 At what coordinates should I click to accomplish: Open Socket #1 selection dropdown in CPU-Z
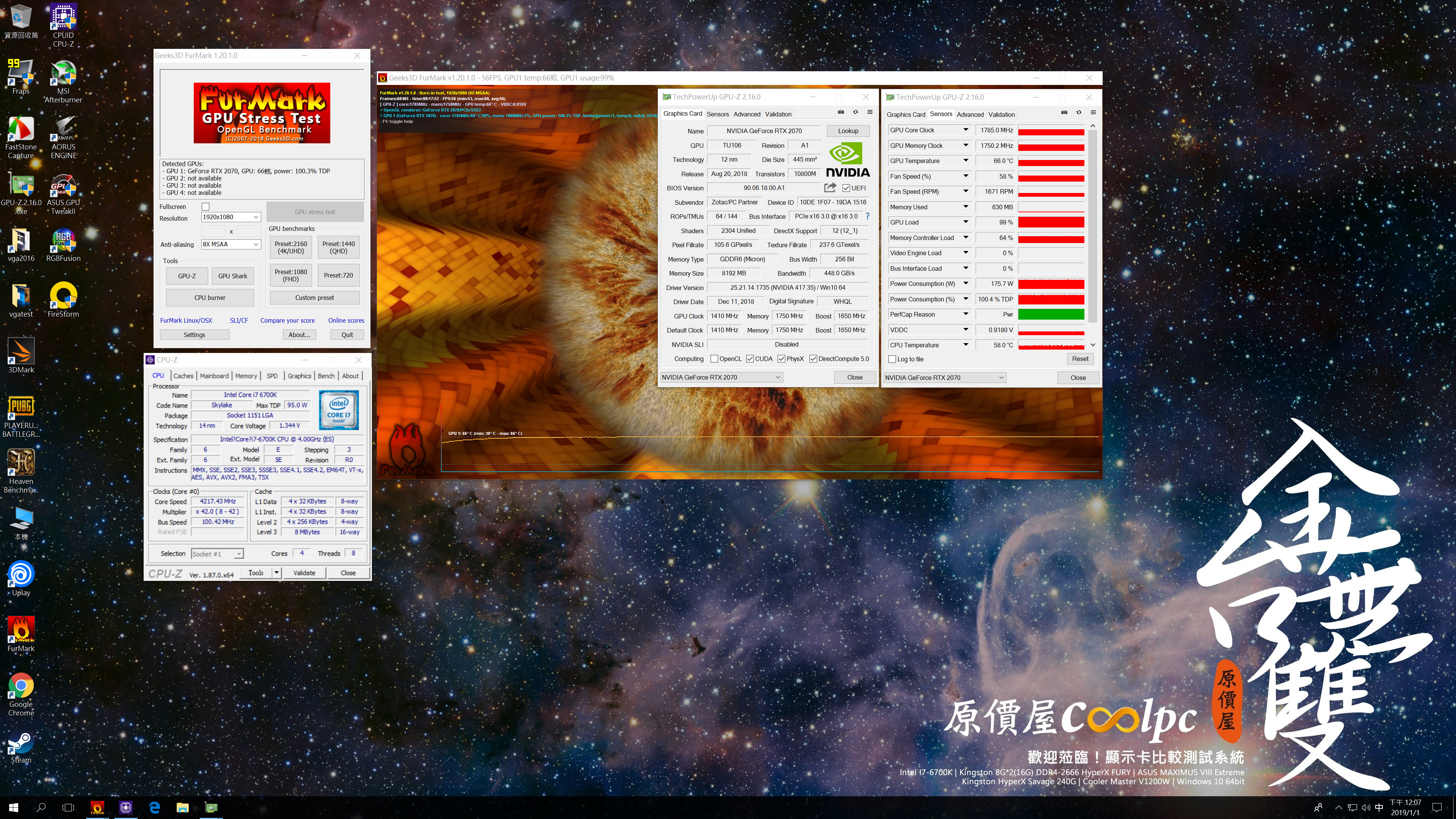pyautogui.click(x=217, y=554)
